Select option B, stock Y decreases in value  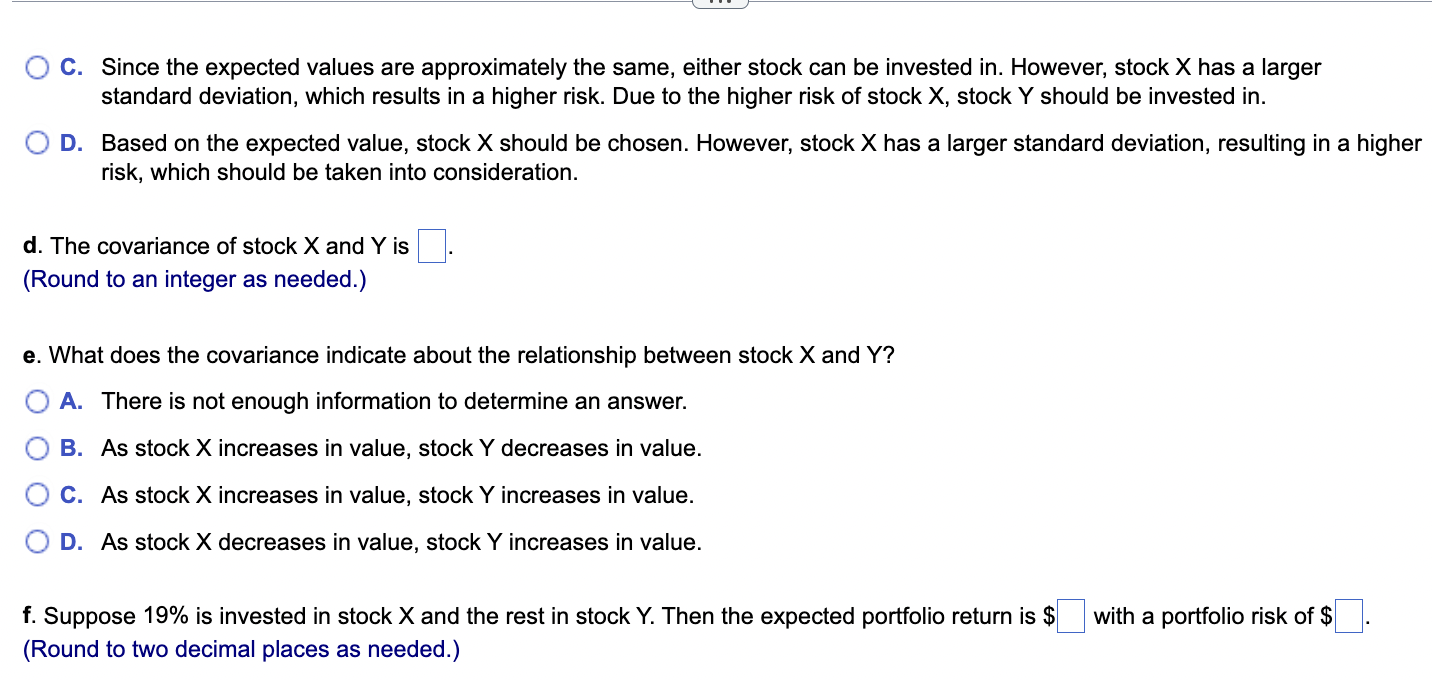click(x=37, y=448)
